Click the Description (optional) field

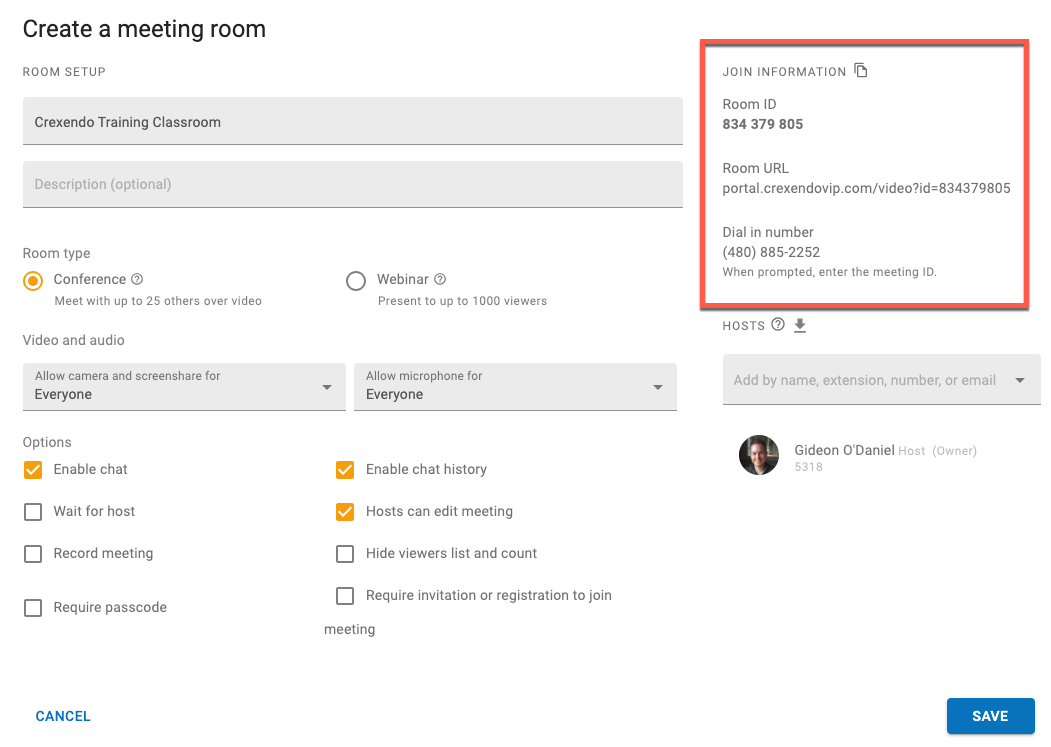pos(353,184)
